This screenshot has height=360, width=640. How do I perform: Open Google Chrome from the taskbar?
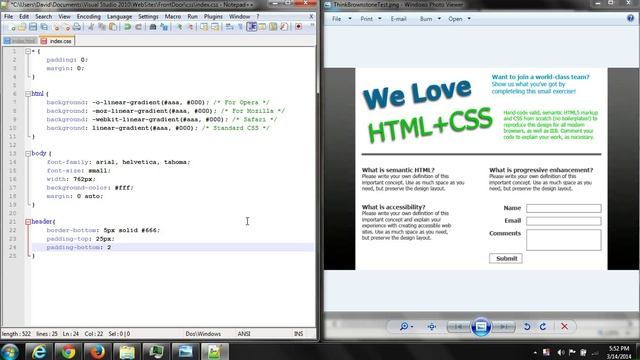pos(68,351)
